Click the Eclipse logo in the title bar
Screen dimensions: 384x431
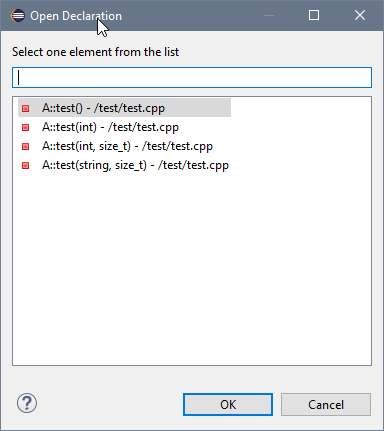[x=18, y=16]
